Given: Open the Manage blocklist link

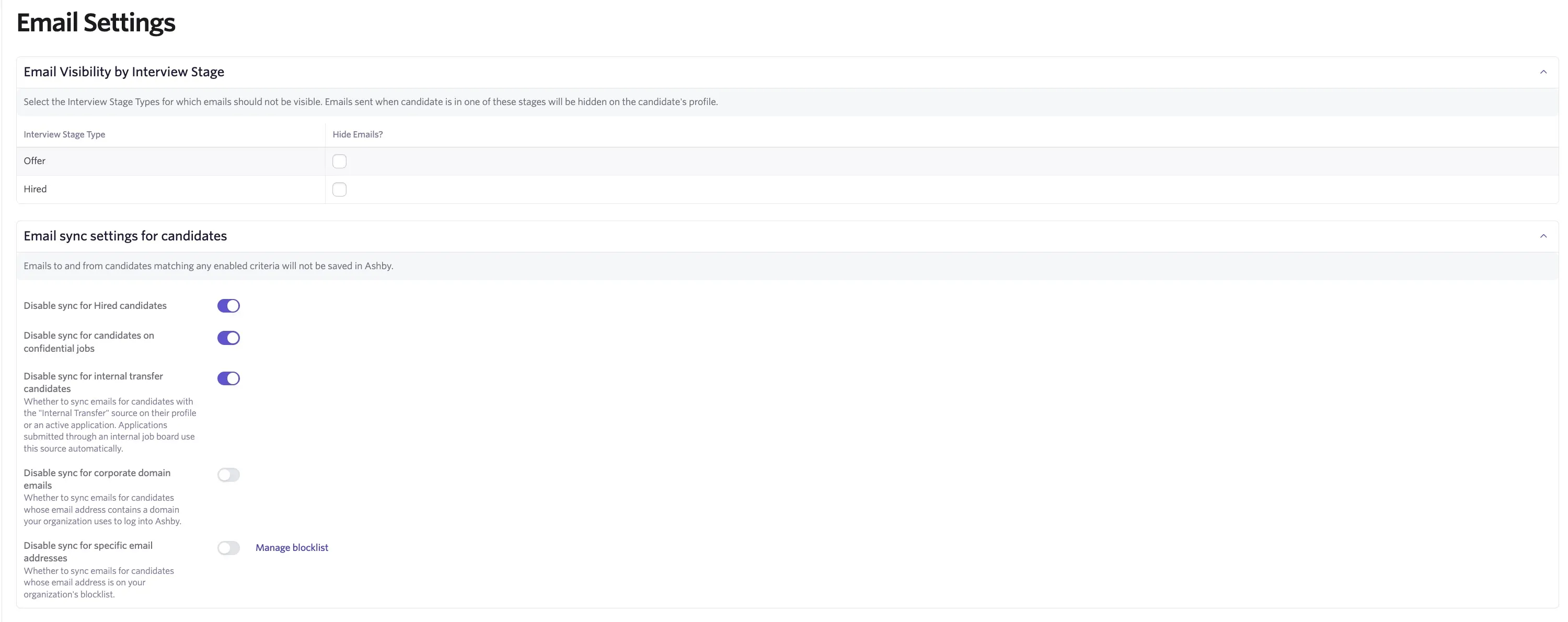Looking at the screenshot, I should pos(292,548).
